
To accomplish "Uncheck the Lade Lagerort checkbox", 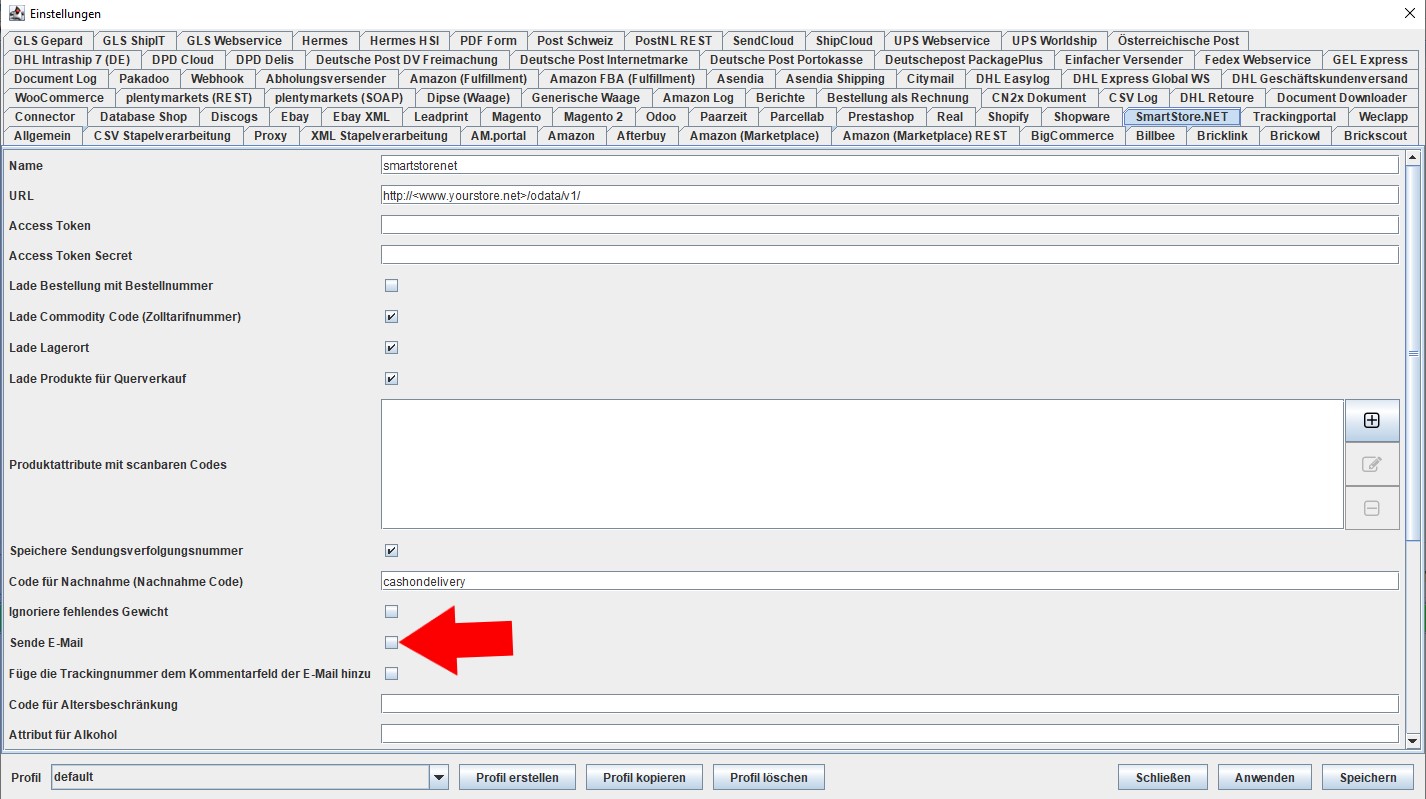I will click(391, 348).
